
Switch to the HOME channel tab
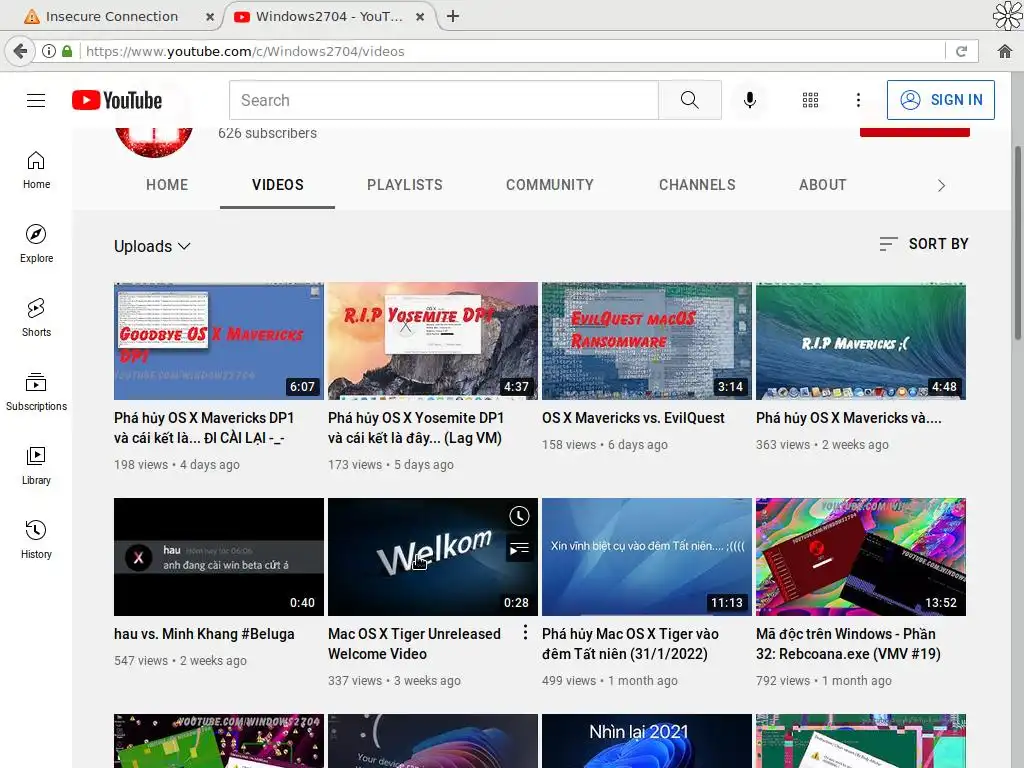167,185
